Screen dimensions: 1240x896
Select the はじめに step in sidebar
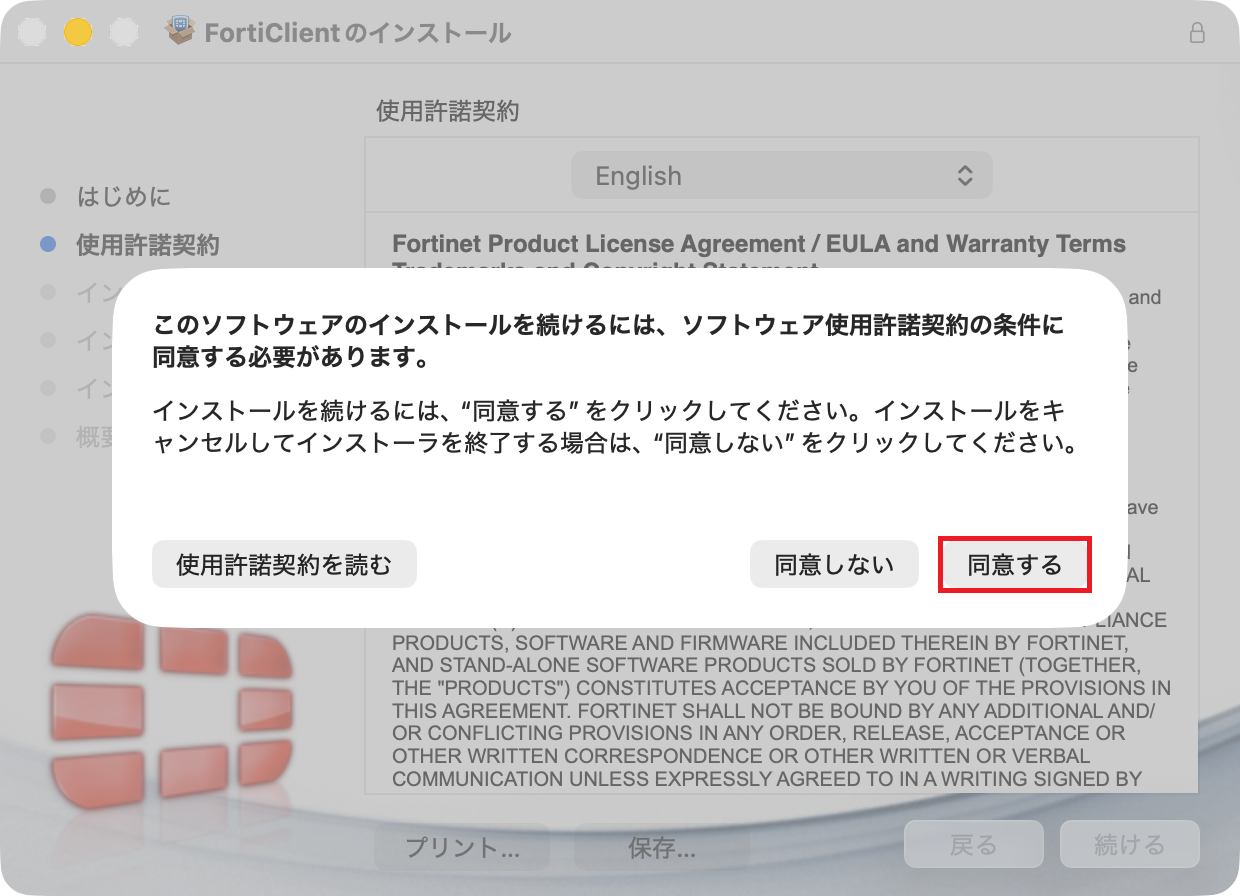[124, 196]
